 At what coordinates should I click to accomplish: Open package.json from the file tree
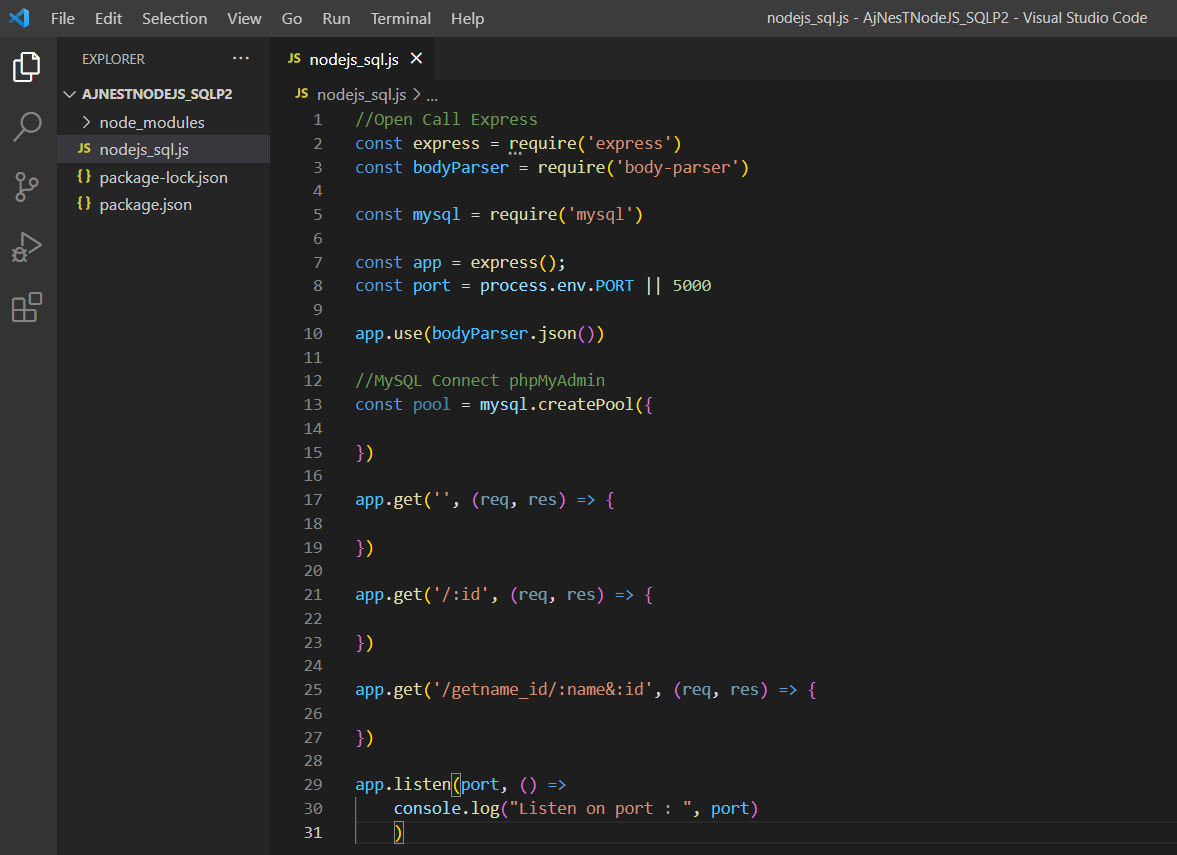point(145,204)
